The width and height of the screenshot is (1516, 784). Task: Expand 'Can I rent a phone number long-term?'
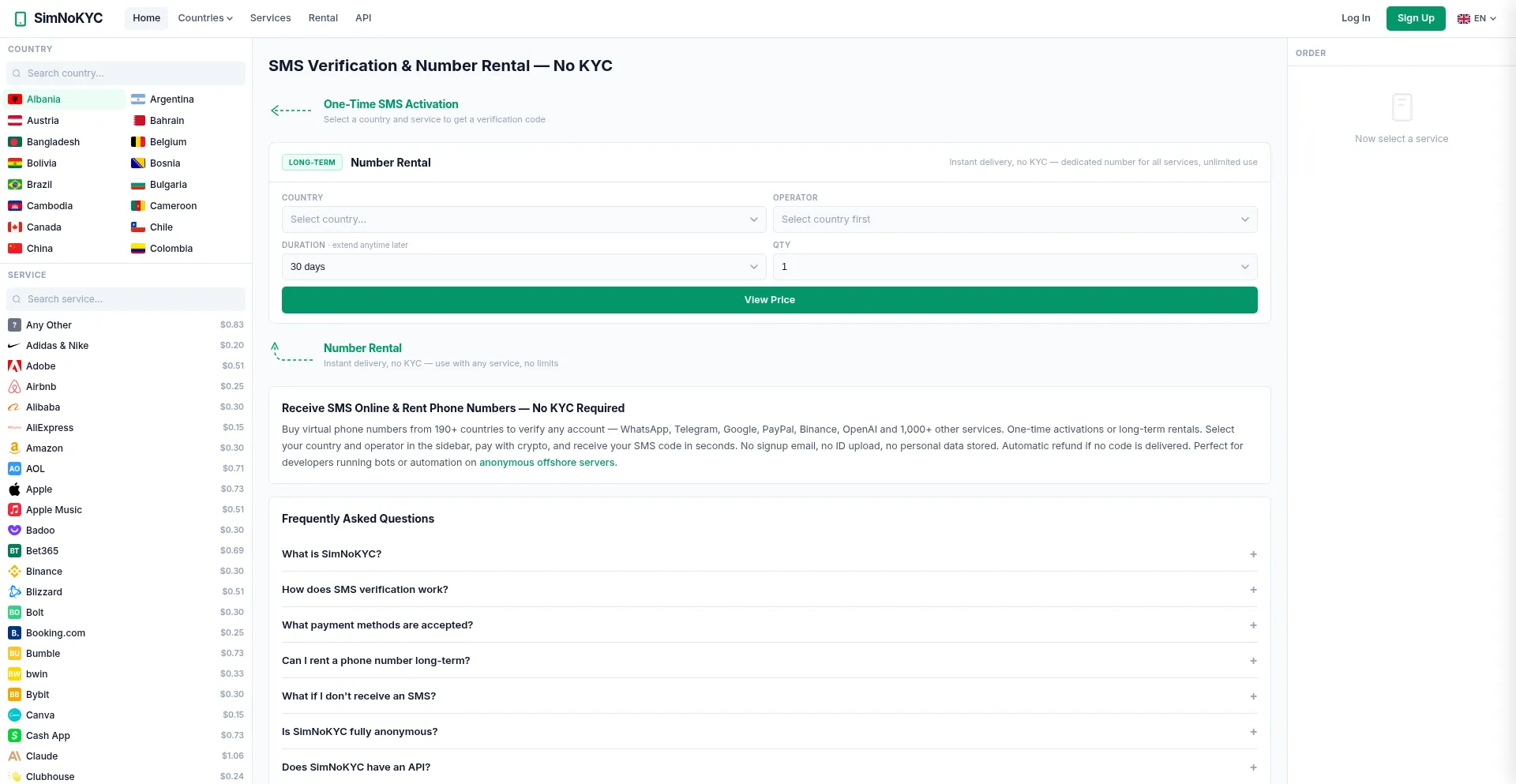[x=770, y=661]
